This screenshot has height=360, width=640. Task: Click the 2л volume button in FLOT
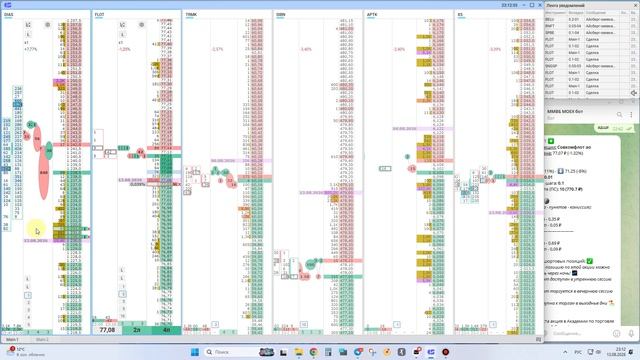137,330
